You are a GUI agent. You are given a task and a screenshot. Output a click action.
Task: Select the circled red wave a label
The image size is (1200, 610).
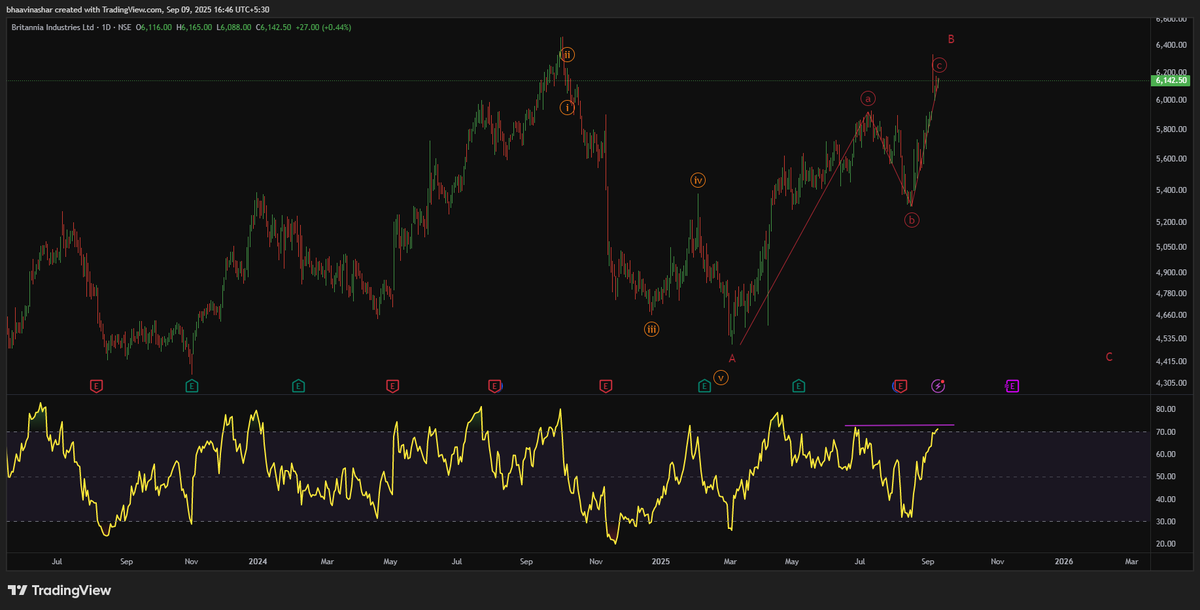[868, 98]
